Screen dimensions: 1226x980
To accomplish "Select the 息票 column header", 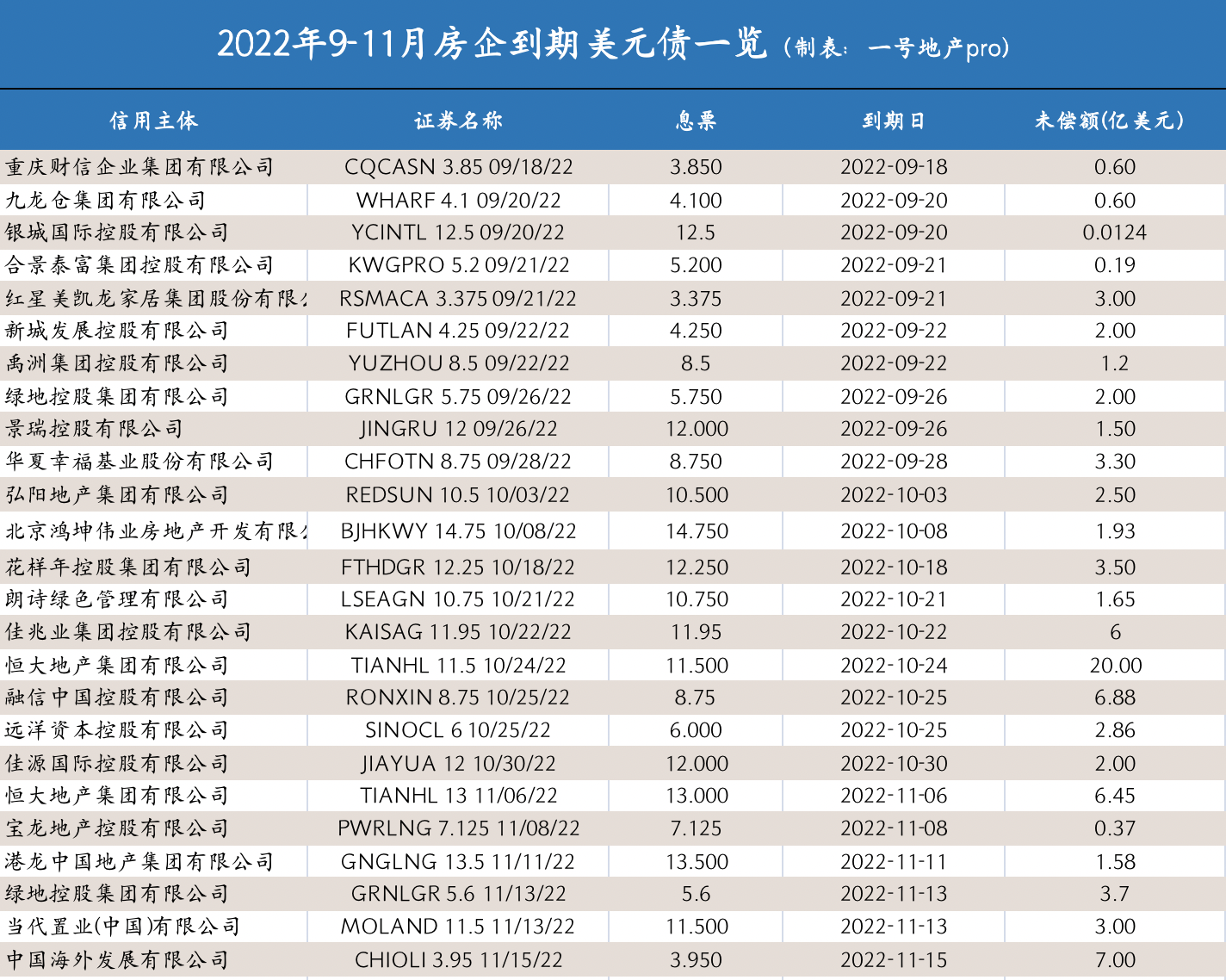I will 696,121.
